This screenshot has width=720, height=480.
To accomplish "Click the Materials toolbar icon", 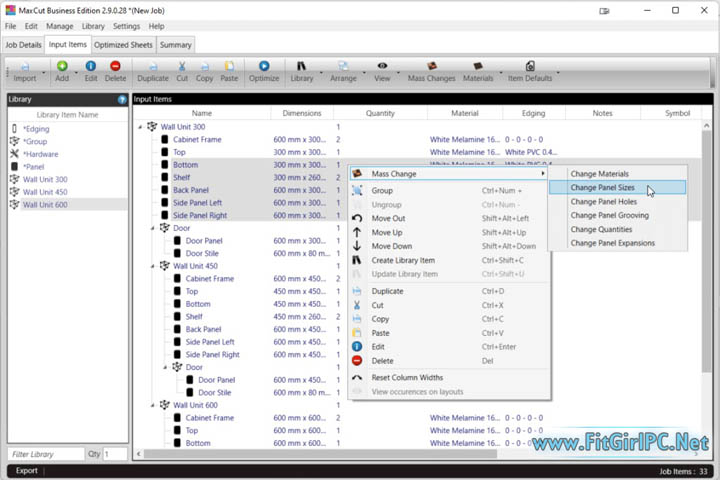I will click(478, 71).
